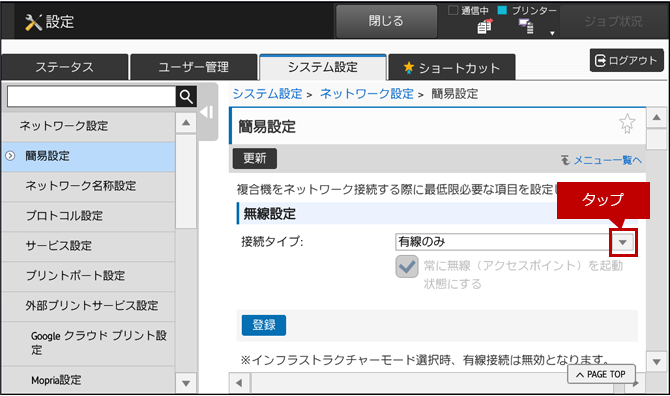This screenshot has height=396, width=670.
Task: Open the メニュー一覧へ link
Action: coord(601,160)
